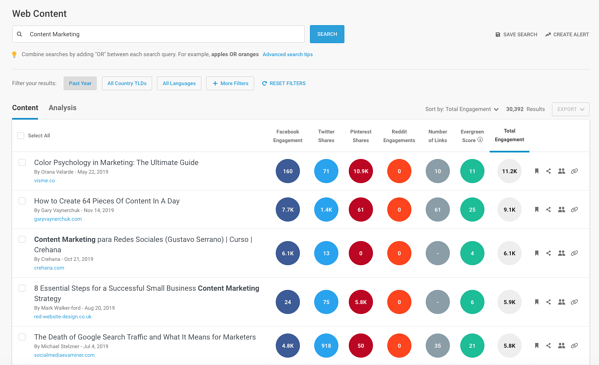Open the Export dropdown
Image resolution: width=599 pixels, height=365 pixels.
click(570, 109)
